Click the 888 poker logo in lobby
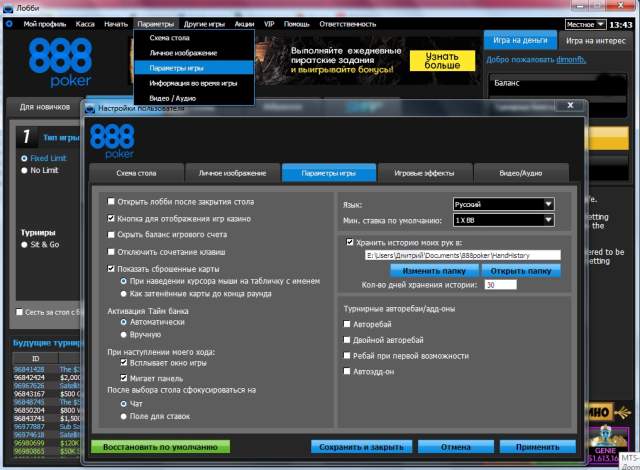The image size is (640, 470). click(60, 62)
